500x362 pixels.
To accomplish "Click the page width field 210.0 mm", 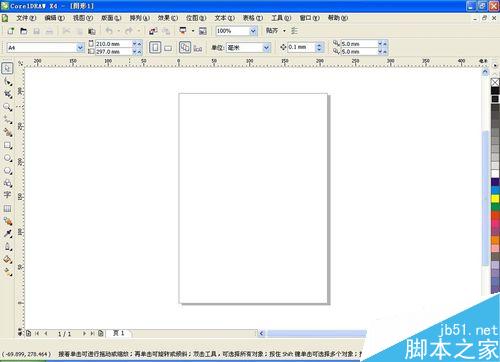I will pos(114,44).
